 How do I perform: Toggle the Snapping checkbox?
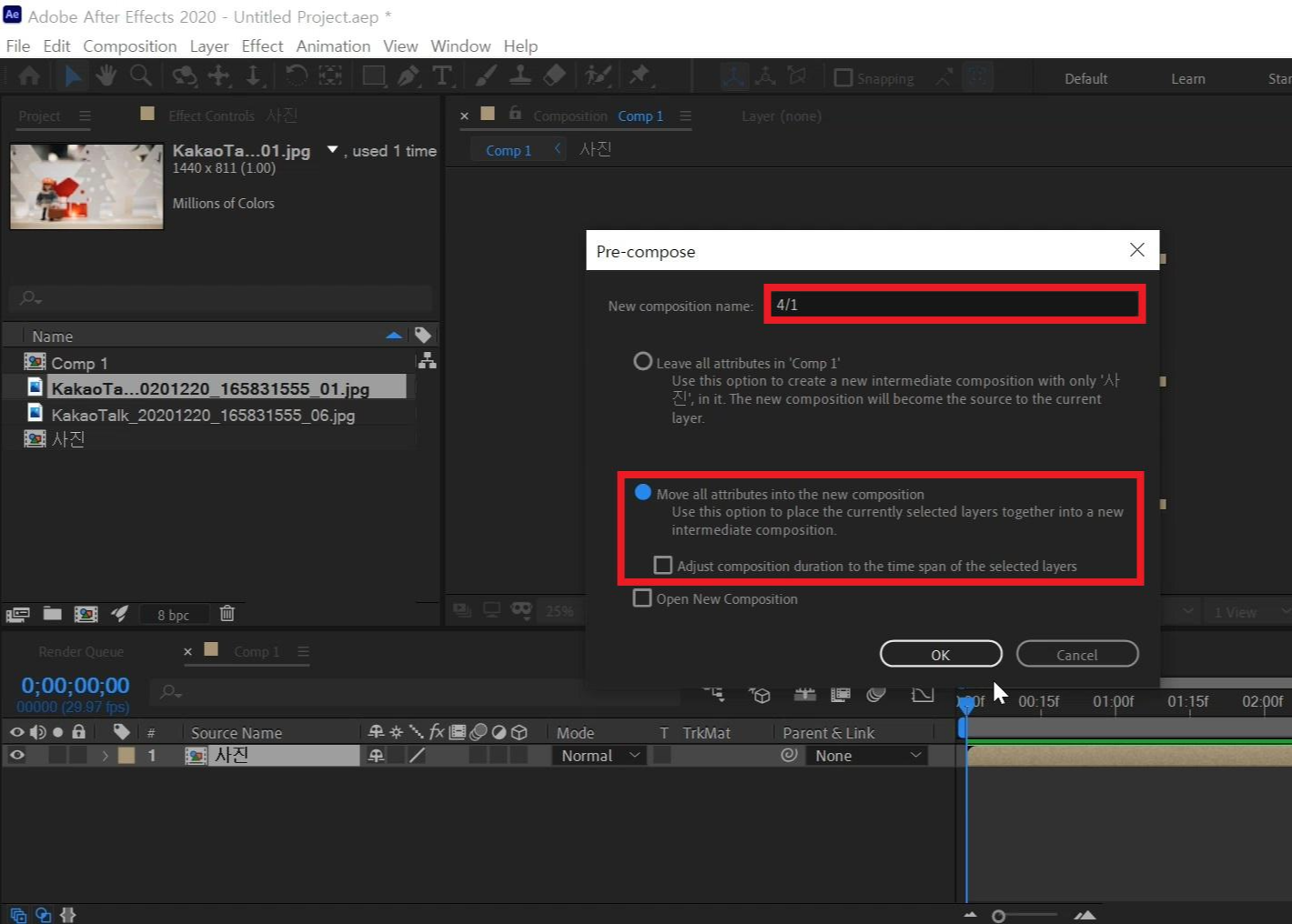pos(843,77)
